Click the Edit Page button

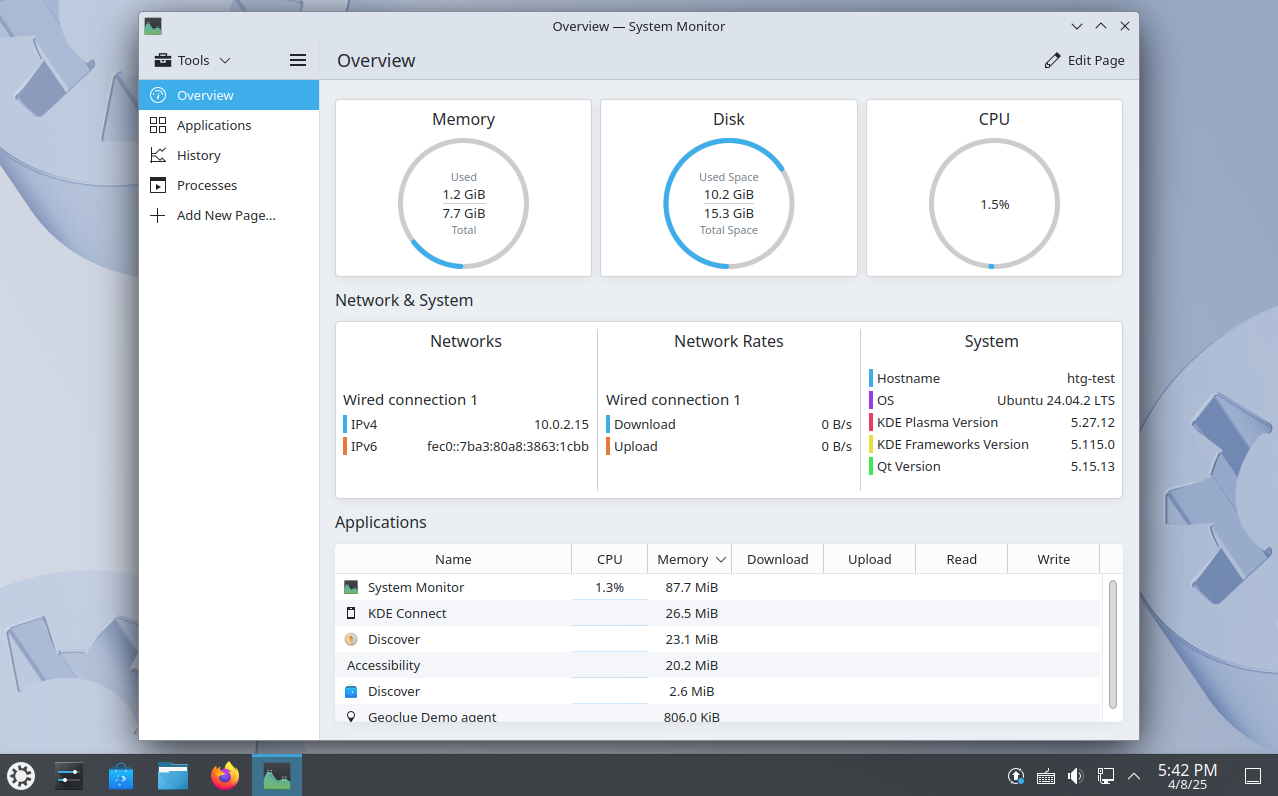tap(1084, 60)
